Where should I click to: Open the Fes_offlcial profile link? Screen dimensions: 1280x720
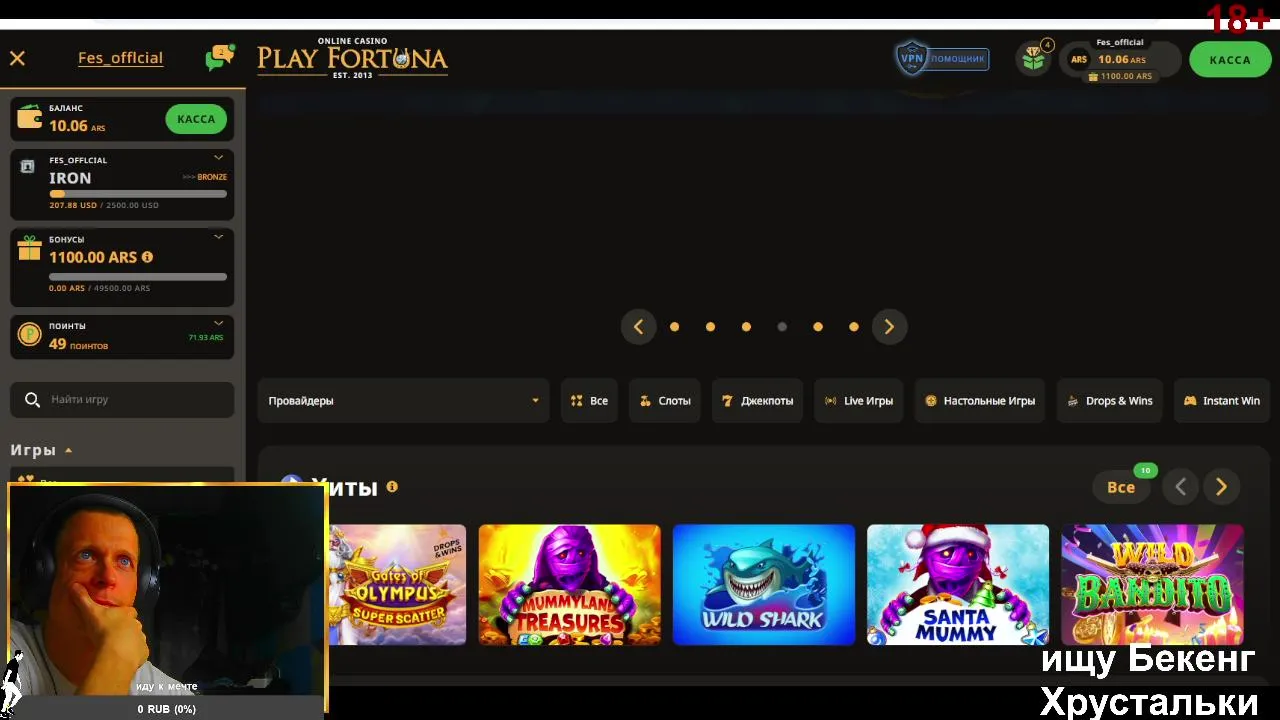tap(120, 58)
